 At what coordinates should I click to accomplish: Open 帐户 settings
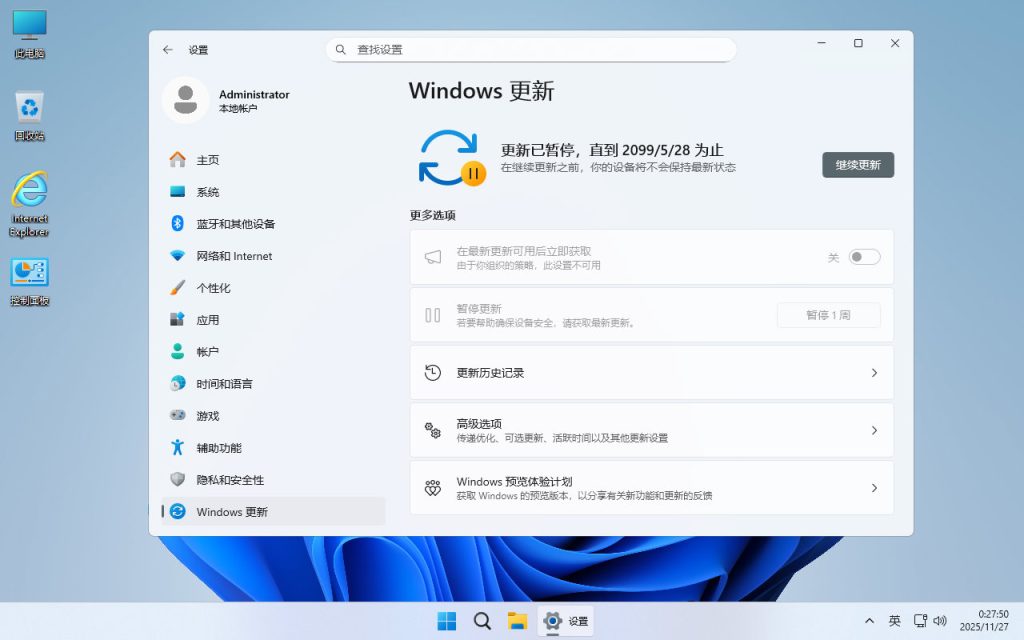pos(205,351)
